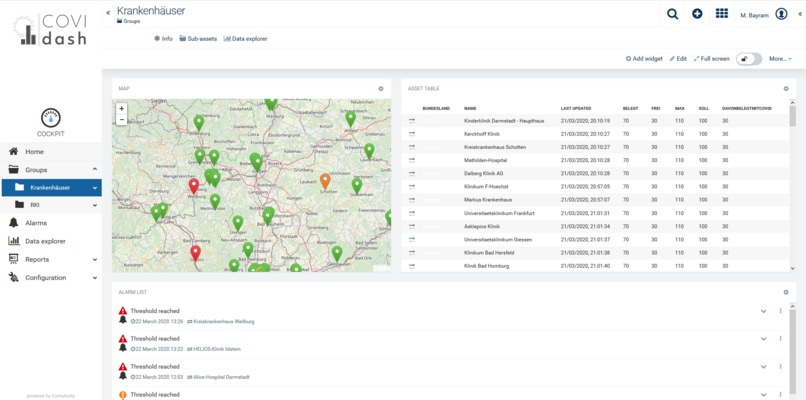Switch to the Sub-assets tab

pos(198,39)
